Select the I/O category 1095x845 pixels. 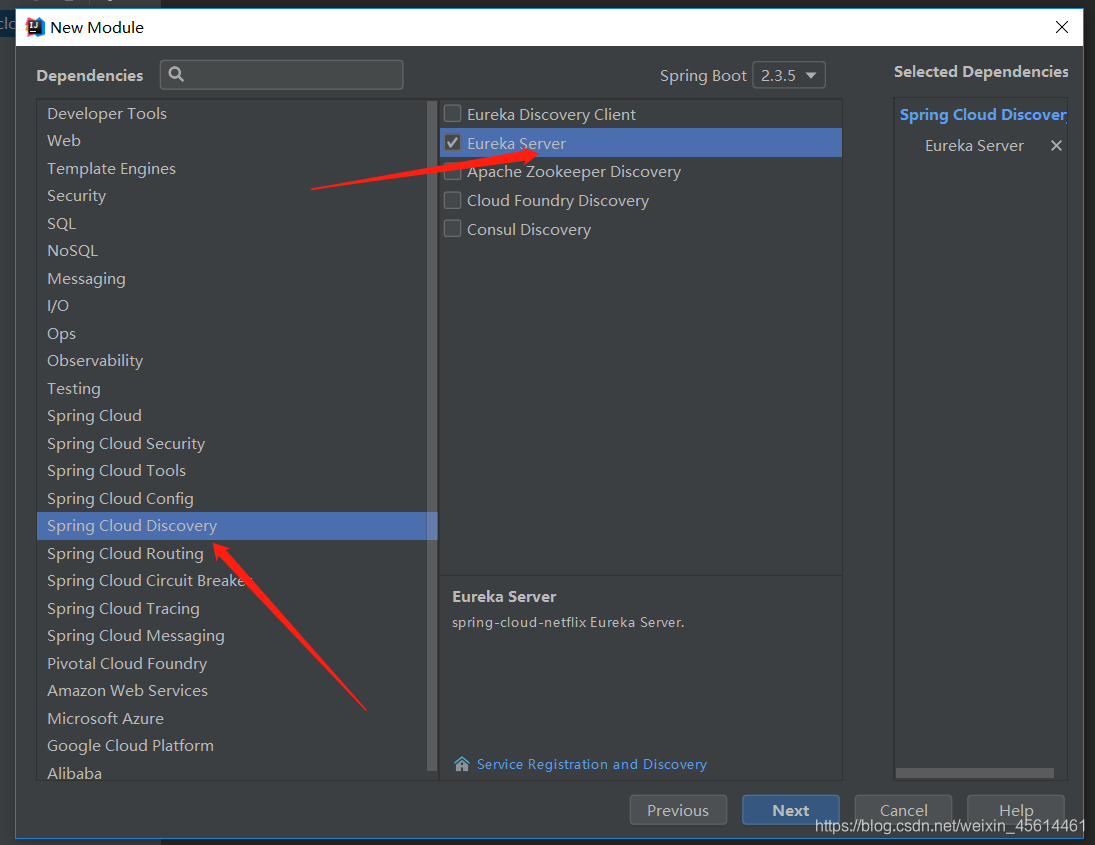tap(231, 306)
